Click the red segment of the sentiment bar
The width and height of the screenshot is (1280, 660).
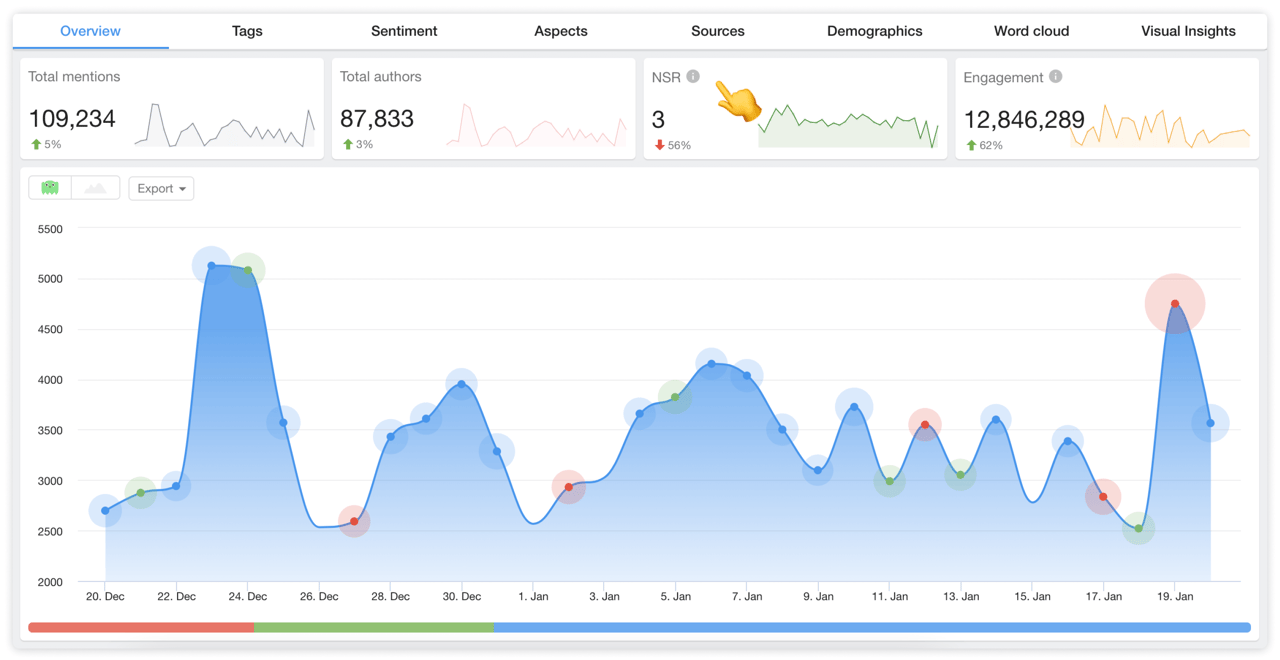tap(140, 627)
